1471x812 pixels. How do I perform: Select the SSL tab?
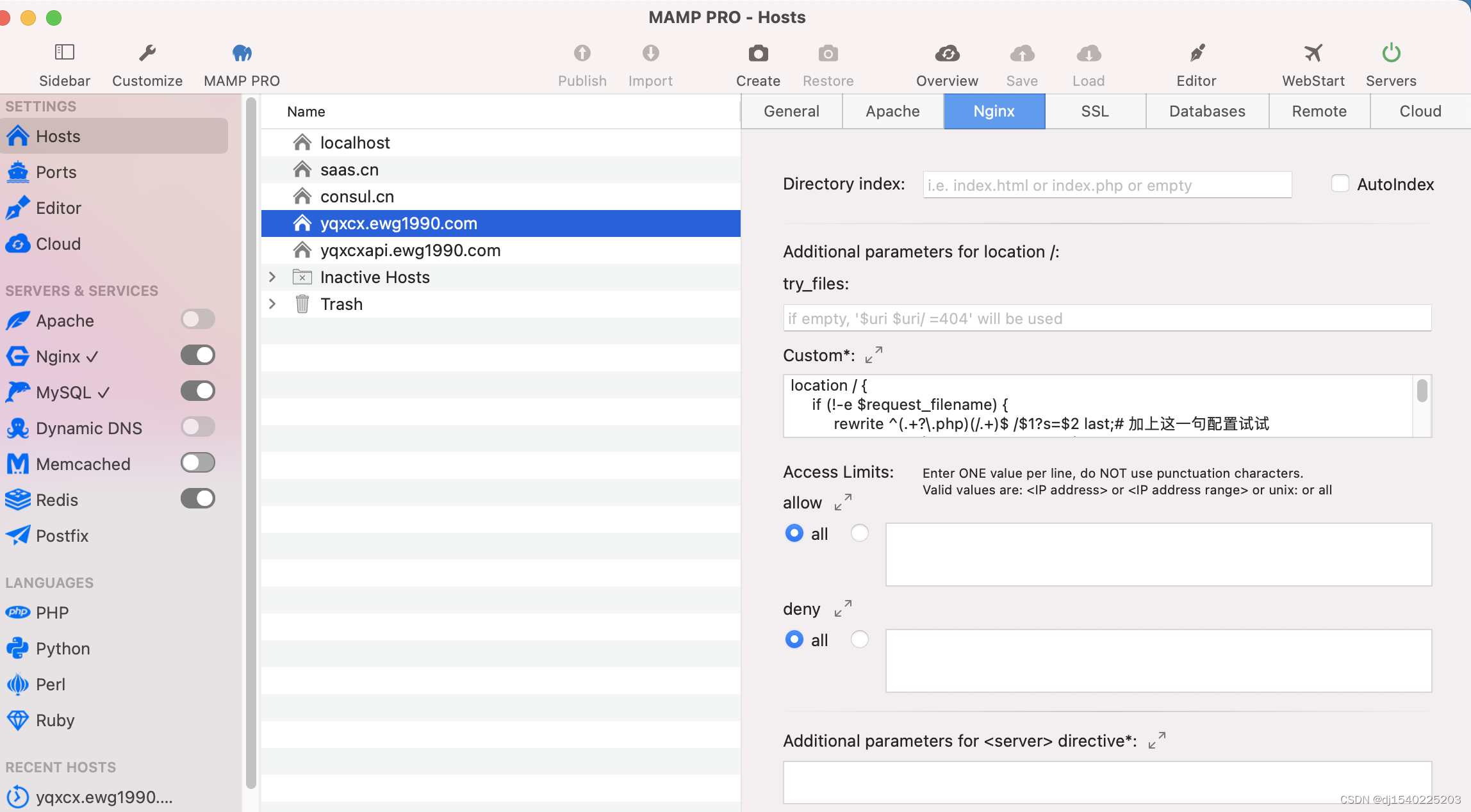1093,111
